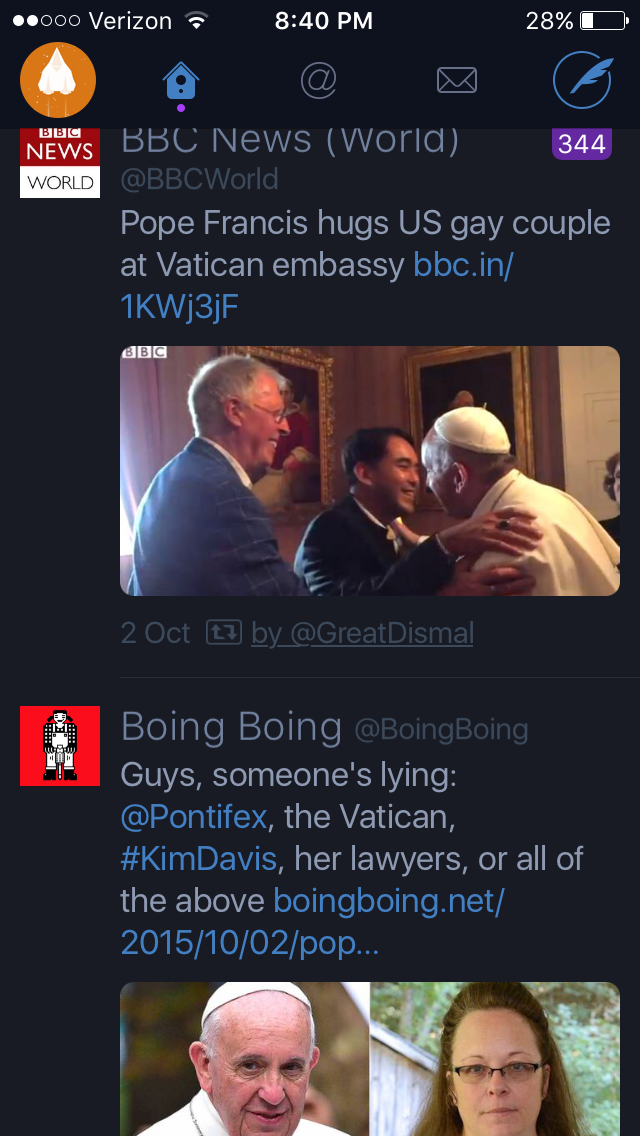Image resolution: width=640 pixels, height=1136 pixels.
Task: Tap the @Pontifex mention
Action: pos(194,817)
